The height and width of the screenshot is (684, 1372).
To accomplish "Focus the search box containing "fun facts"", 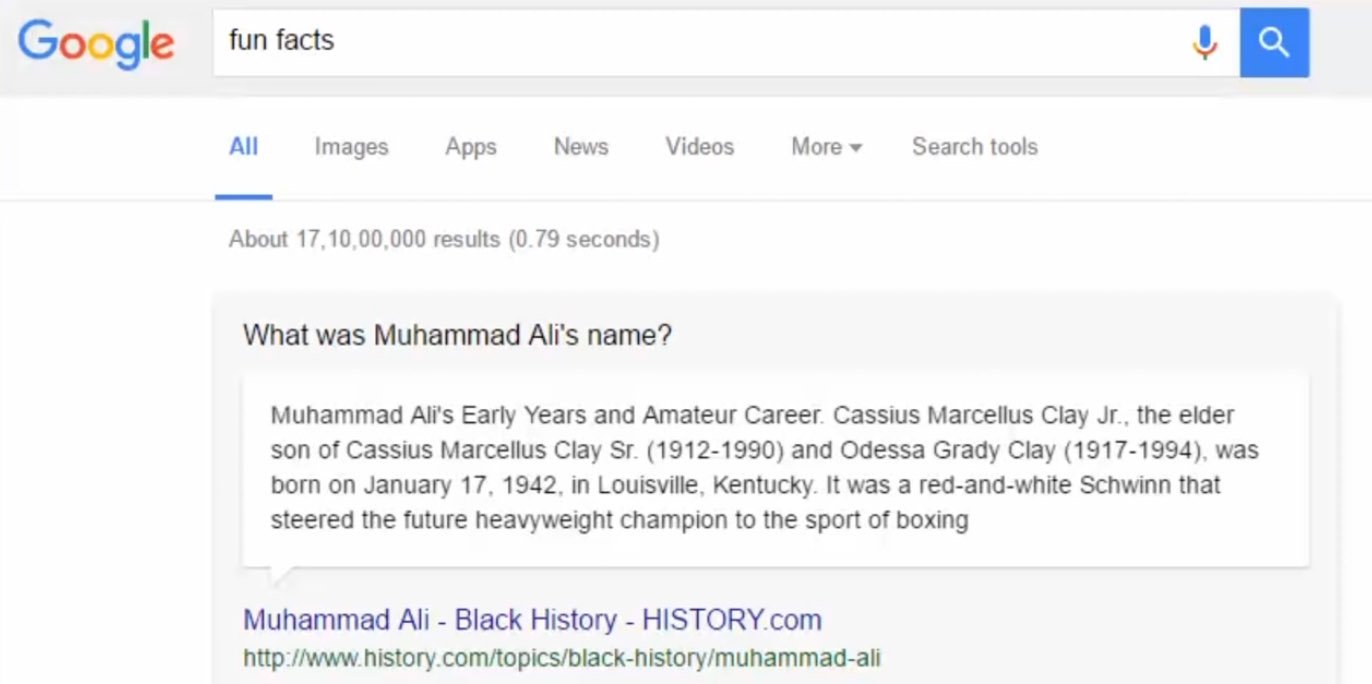I will pyautogui.click(x=700, y=42).
